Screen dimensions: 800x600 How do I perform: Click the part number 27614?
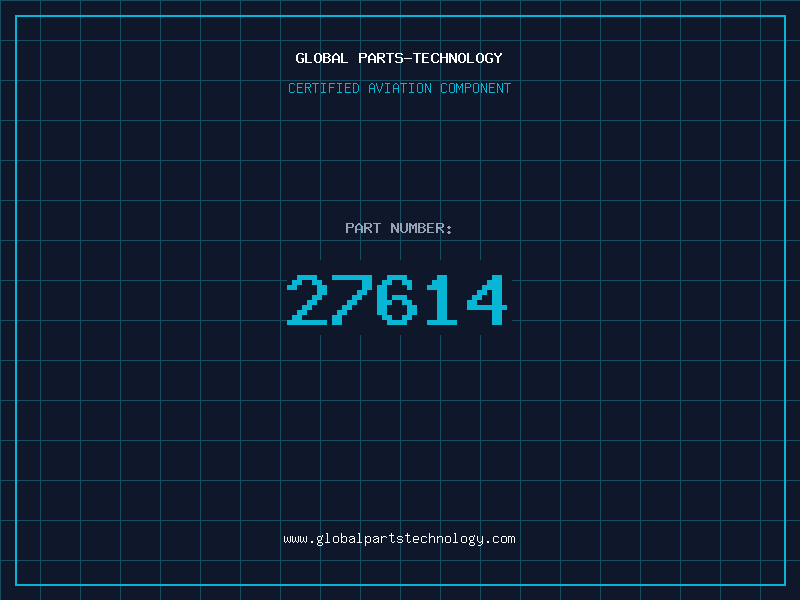click(397, 300)
